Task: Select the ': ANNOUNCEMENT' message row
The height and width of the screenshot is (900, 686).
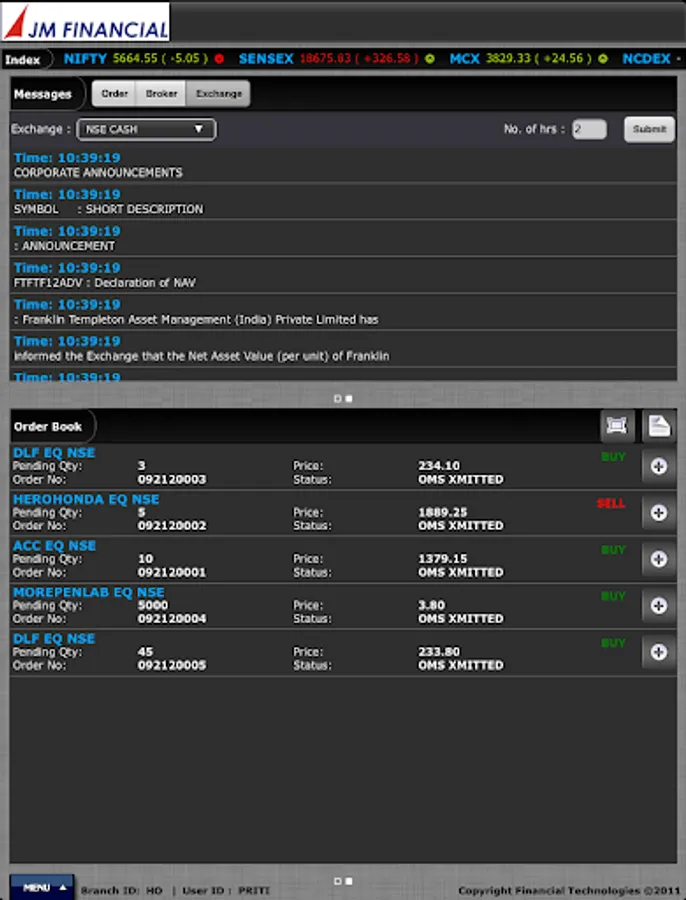Action: [343, 239]
